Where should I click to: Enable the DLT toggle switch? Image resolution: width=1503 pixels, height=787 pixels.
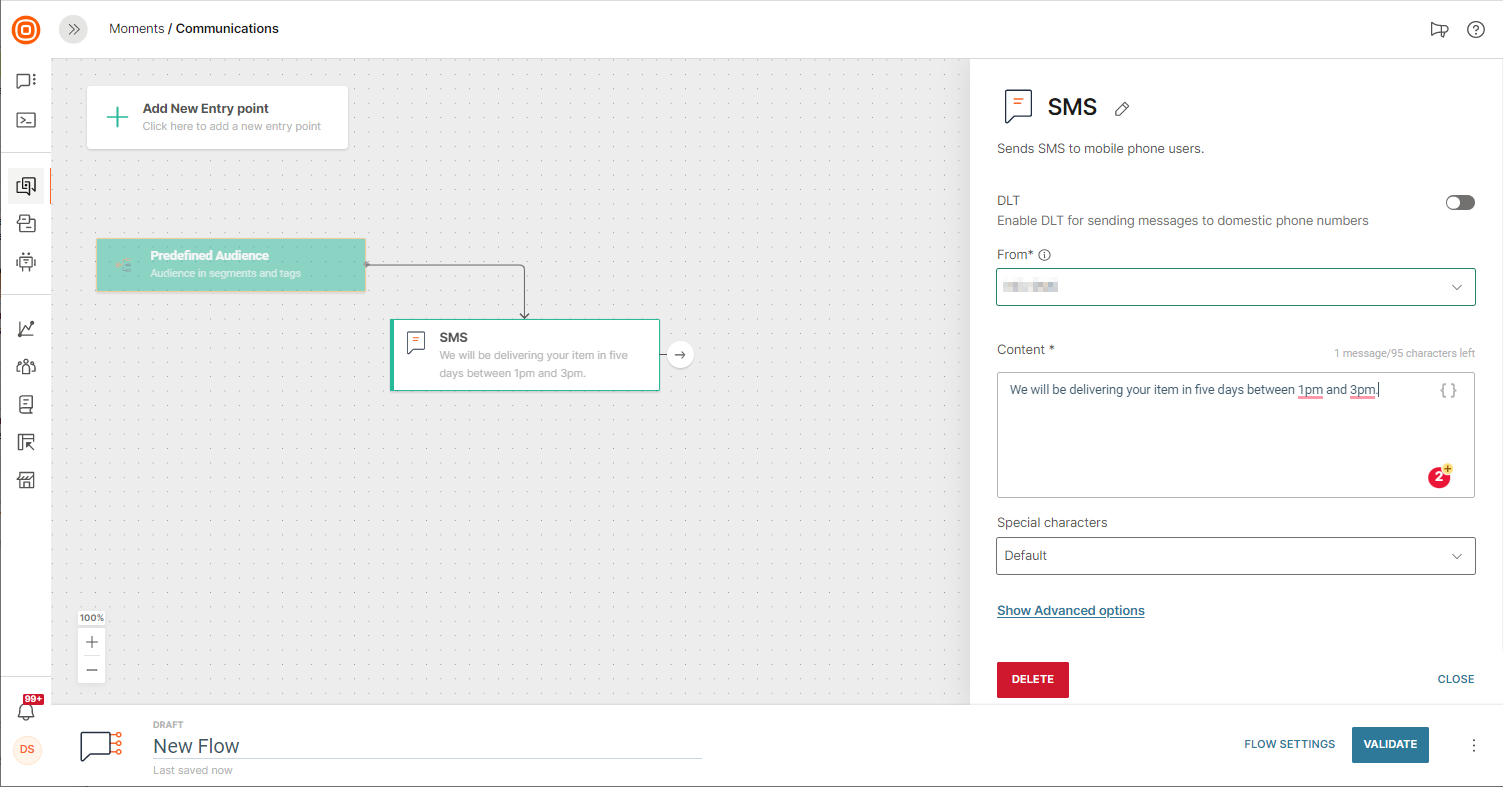[1460, 202]
